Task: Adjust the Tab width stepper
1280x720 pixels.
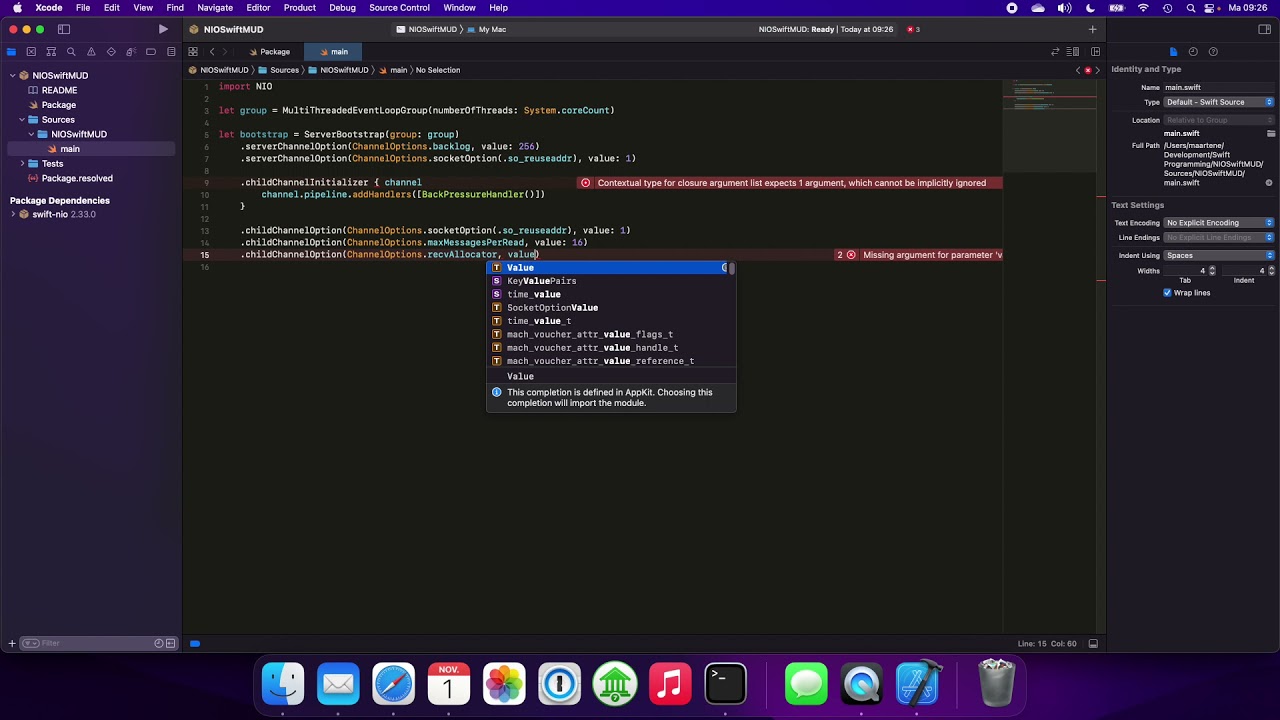Action: (1212, 271)
